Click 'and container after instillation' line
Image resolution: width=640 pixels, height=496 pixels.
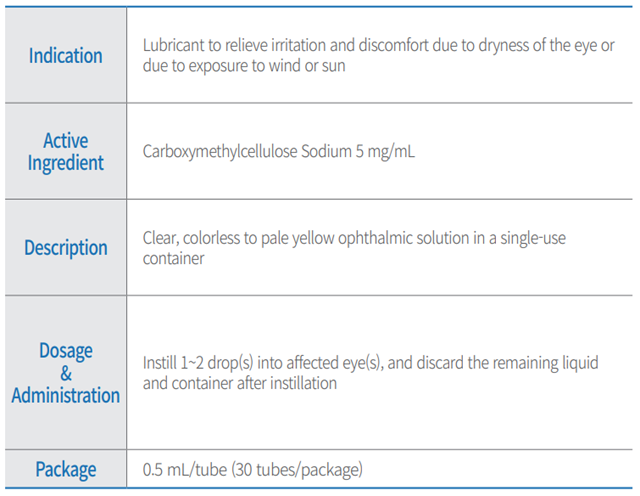point(240,382)
